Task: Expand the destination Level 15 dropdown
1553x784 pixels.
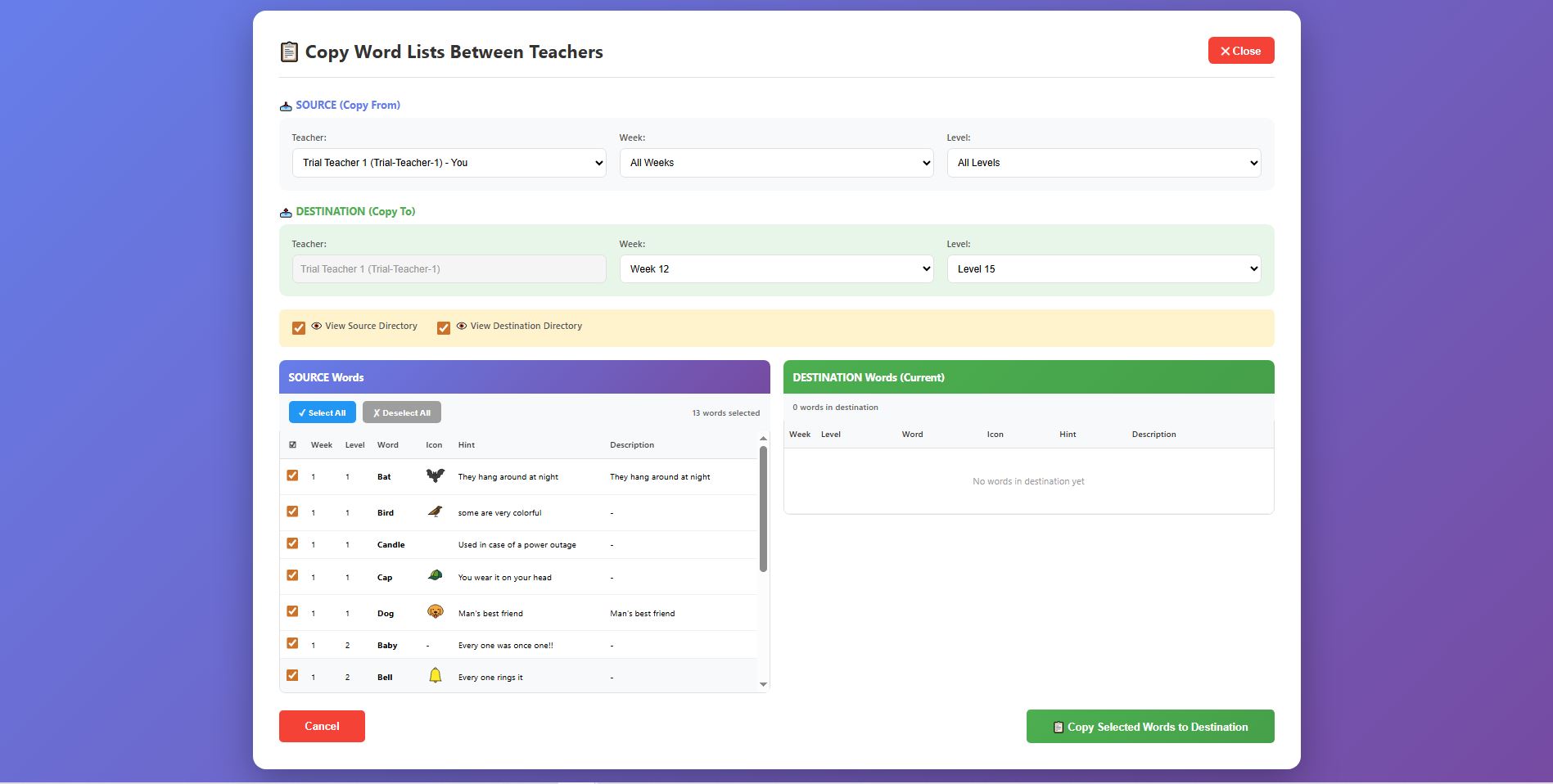Action: click(x=1104, y=269)
